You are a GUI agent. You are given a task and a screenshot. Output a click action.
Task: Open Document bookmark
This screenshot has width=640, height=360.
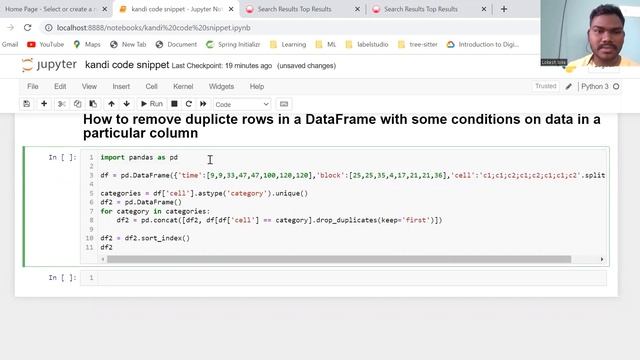pyautogui.click(x=176, y=44)
